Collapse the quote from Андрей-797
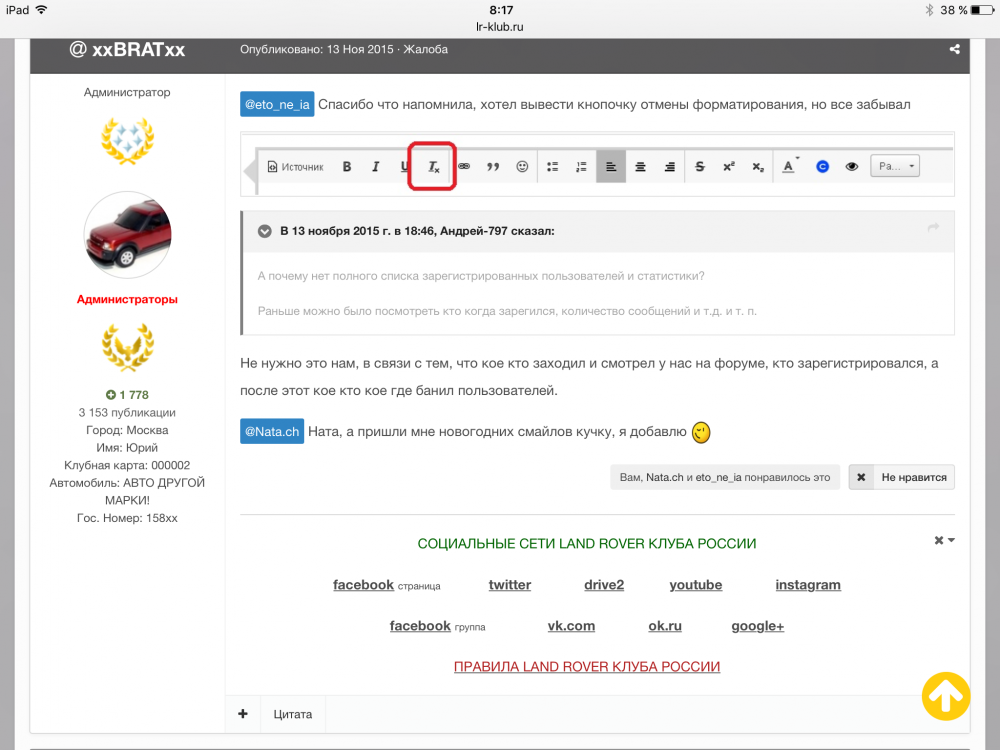This screenshot has height=750, width=1000. [x=265, y=231]
